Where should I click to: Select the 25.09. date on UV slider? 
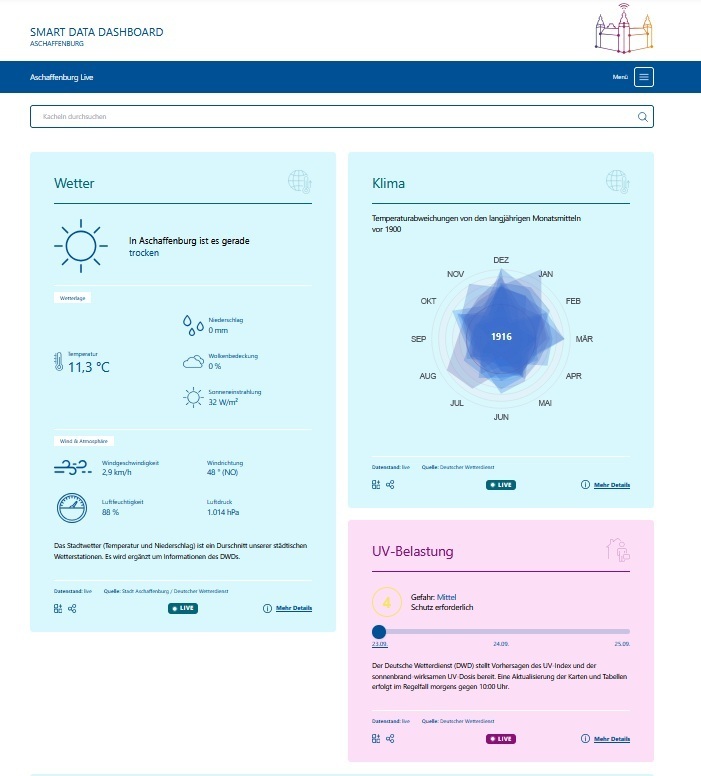(x=622, y=644)
